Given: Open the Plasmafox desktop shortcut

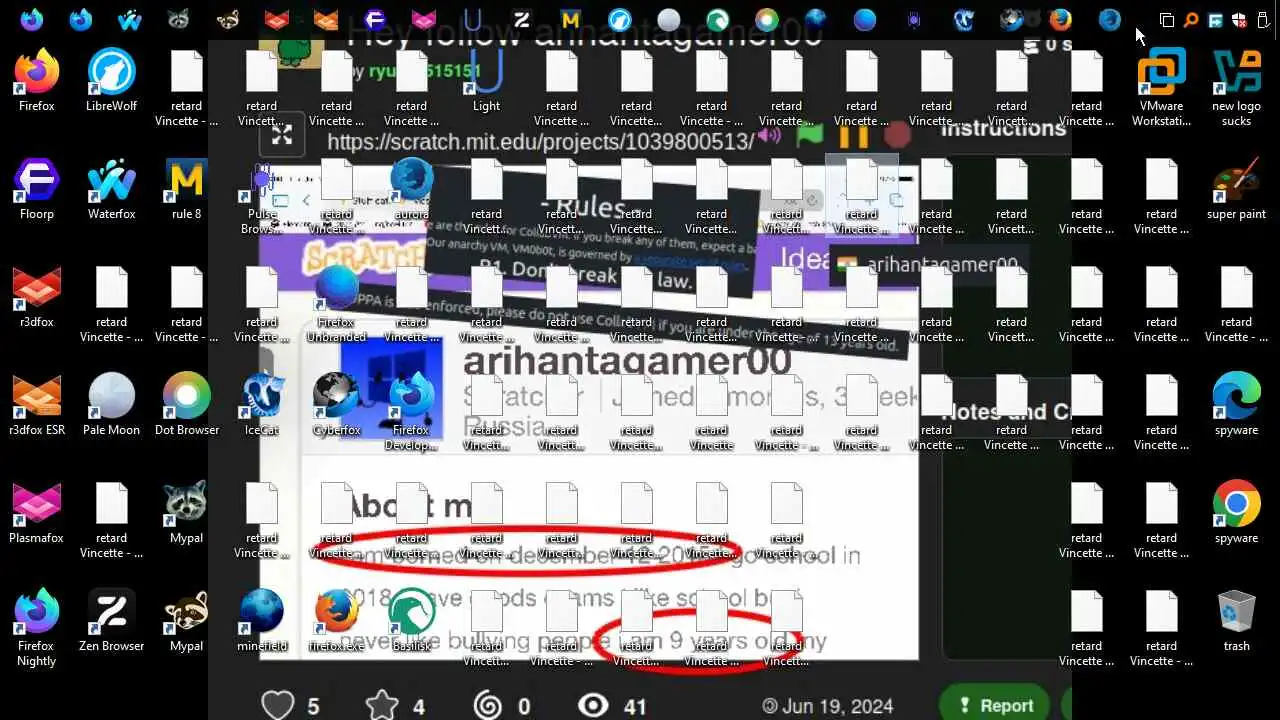Looking at the screenshot, I should (x=36, y=512).
